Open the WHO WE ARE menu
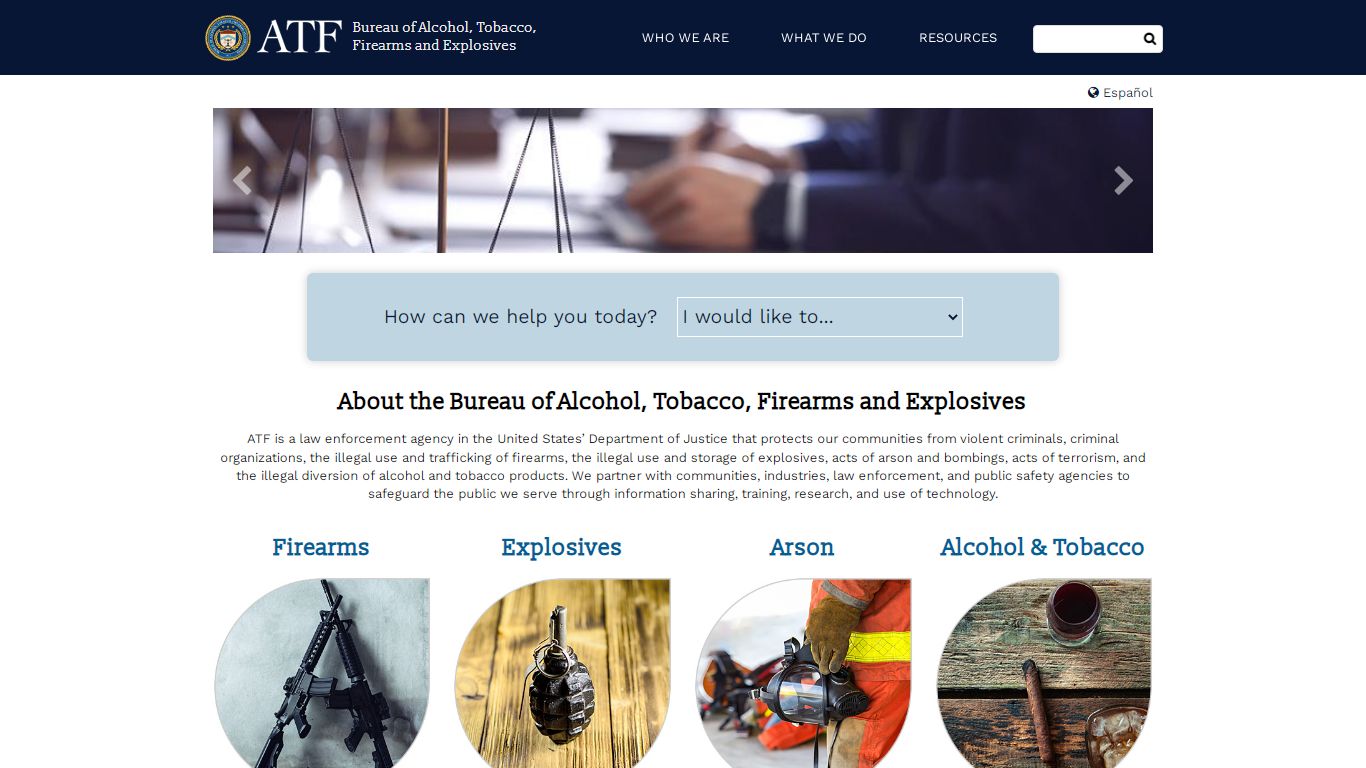1366x768 pixels. [685, 38]
